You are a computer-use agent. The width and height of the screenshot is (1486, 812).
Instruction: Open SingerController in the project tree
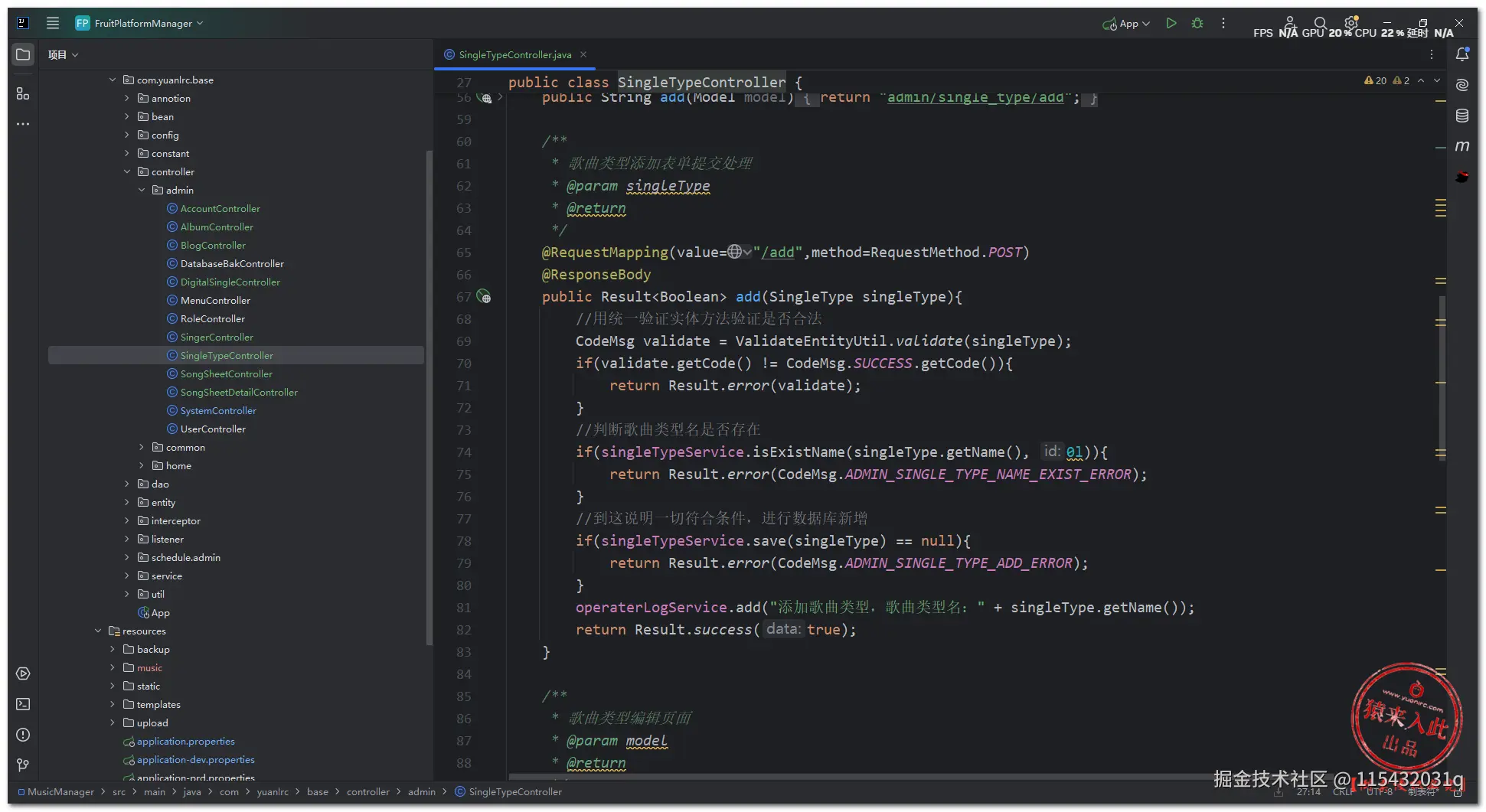(217, 337)
